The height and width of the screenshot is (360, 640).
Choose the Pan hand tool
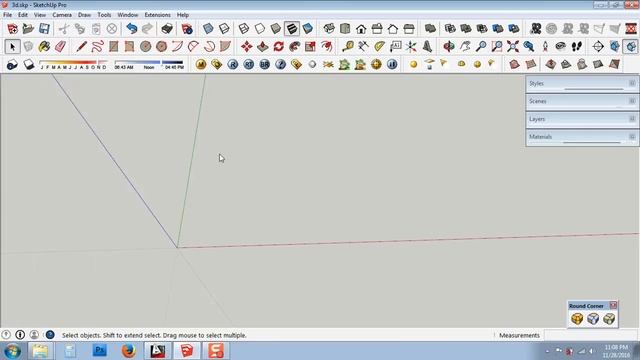pos(464,47)
